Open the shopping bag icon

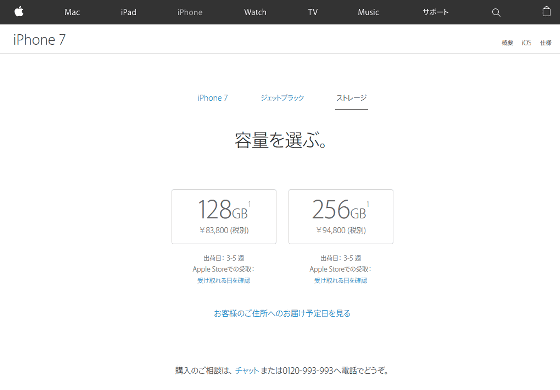pos(546,11)
